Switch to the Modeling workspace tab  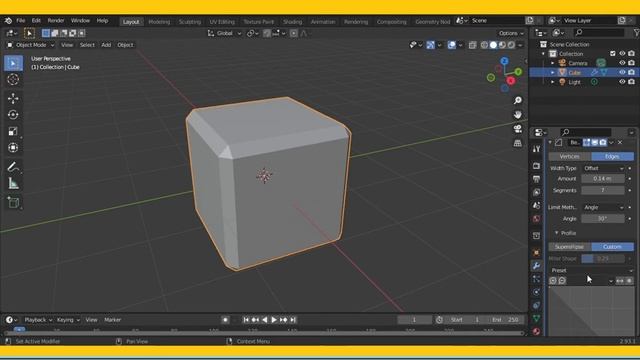pos(159,22)
